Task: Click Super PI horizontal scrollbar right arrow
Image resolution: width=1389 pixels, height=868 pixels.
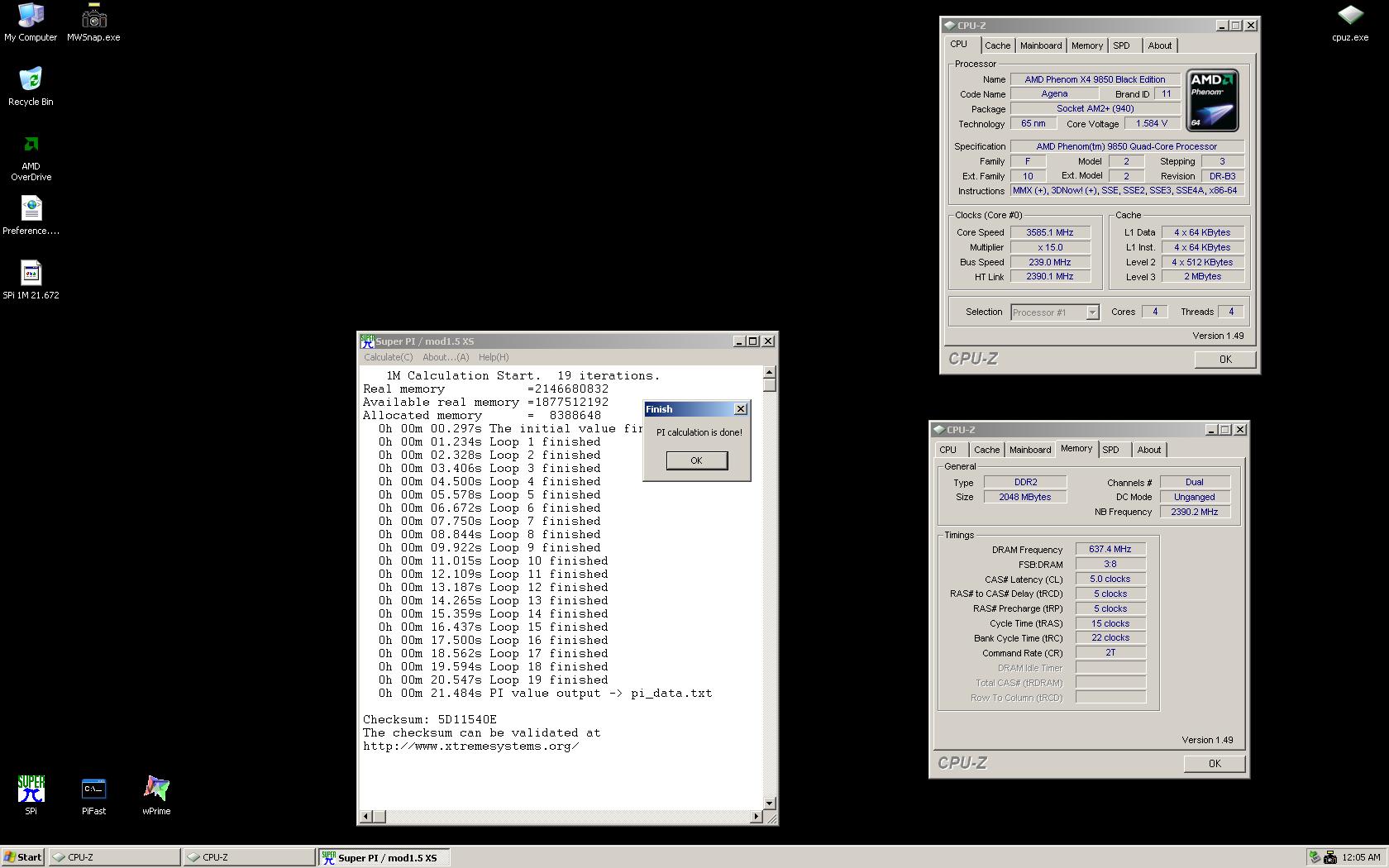Action: 756,817
